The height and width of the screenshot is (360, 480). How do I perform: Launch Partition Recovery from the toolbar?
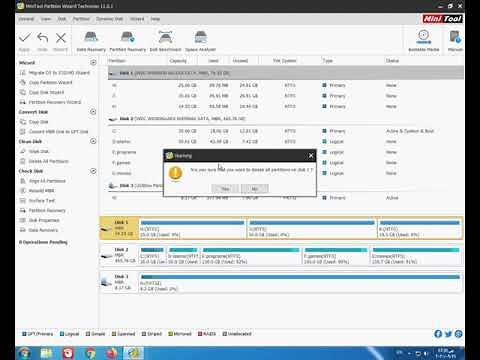pyautogui.click(x=128, y=41)
